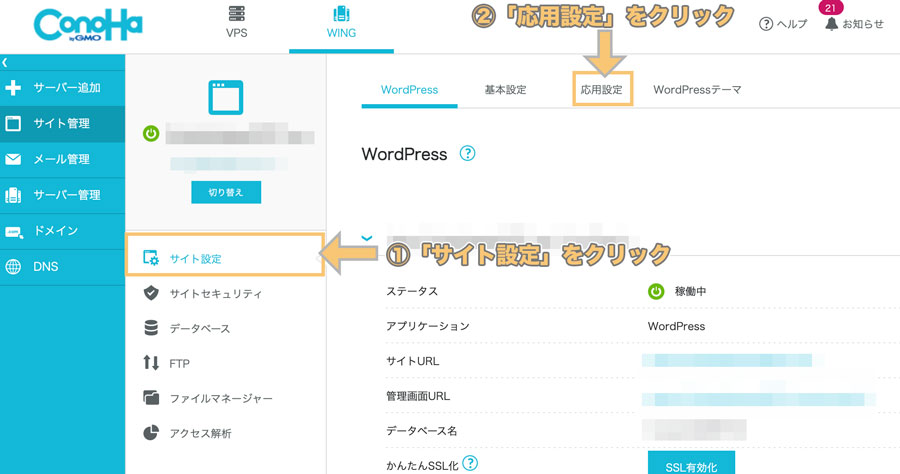Image resolution: width=900 pixels, height=474 pixels.
Task: Open DNS menu item
Action: pyautogui.click(x=45, y=266)
